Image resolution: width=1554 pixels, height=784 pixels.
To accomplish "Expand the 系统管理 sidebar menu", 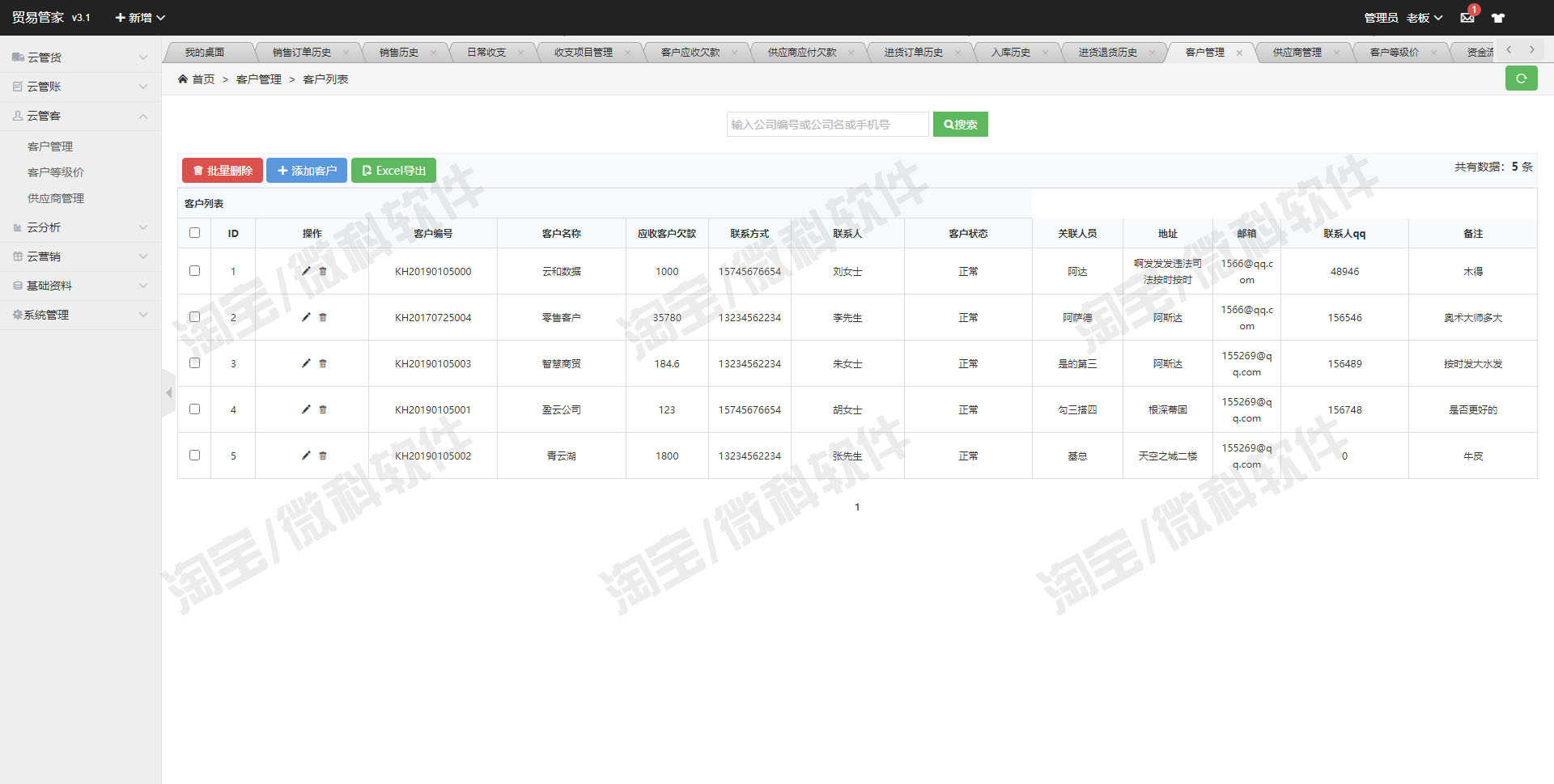I will click(80, 315).
